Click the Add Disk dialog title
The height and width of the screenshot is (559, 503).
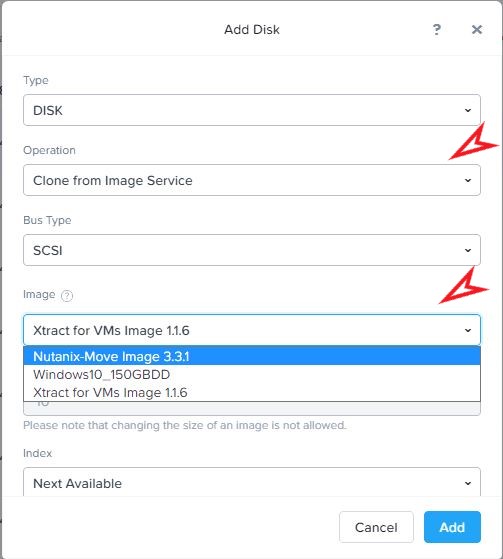point(252,30)
